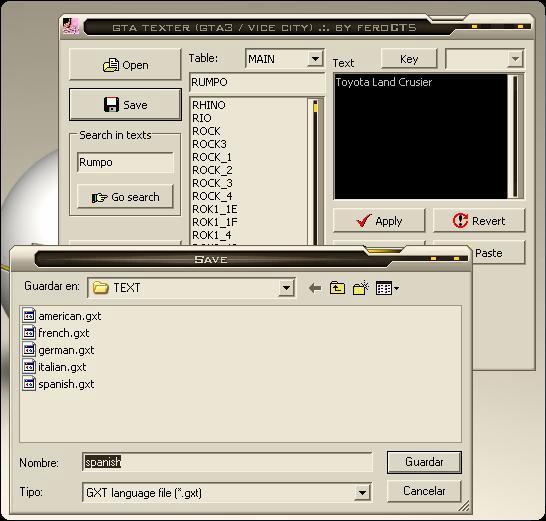Open the view menu icon dropdown
Screen dimensions: 546x521
[x=387, y=288]
